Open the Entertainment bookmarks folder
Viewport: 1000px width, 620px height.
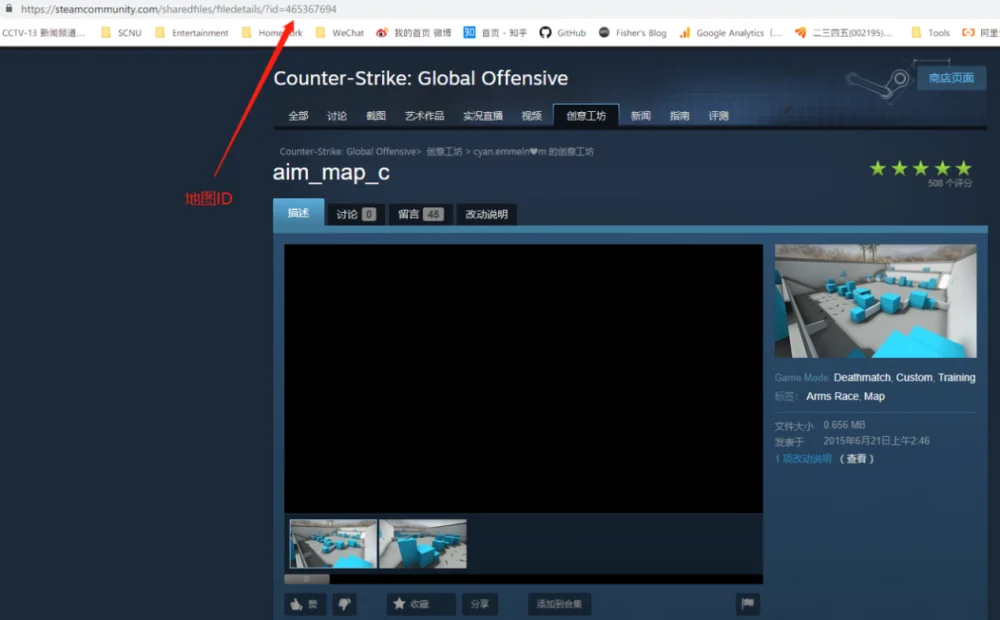click(191, 33)
